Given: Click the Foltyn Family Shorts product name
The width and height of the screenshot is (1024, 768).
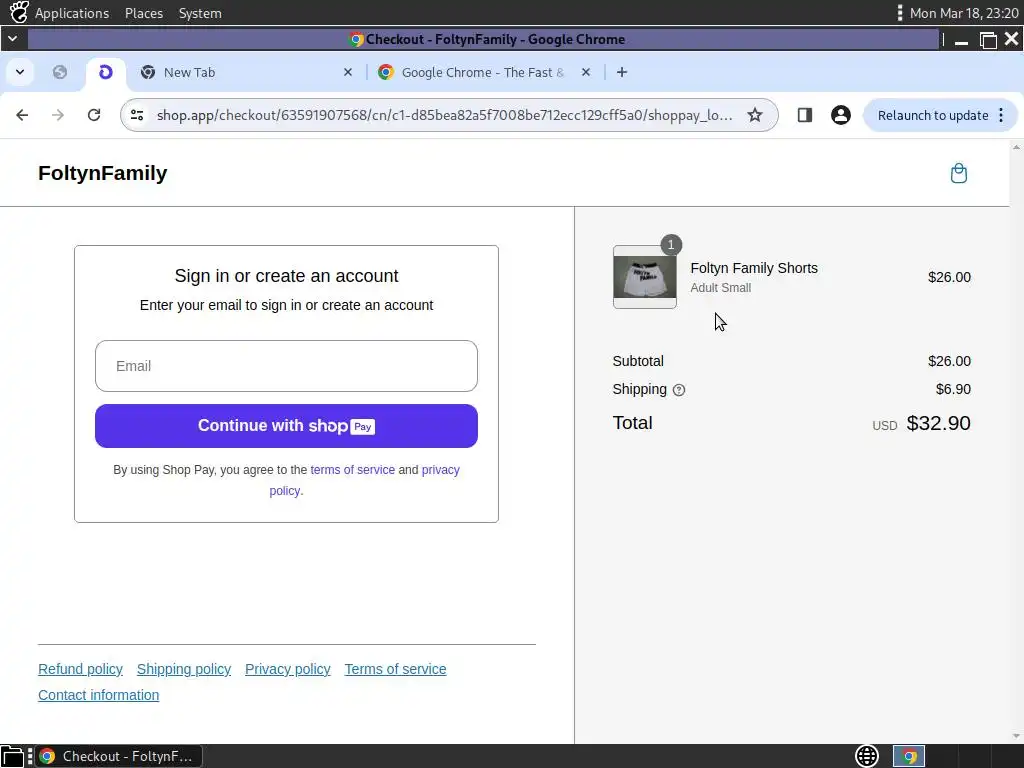Looking at the screenshot, I should (754, 268).
